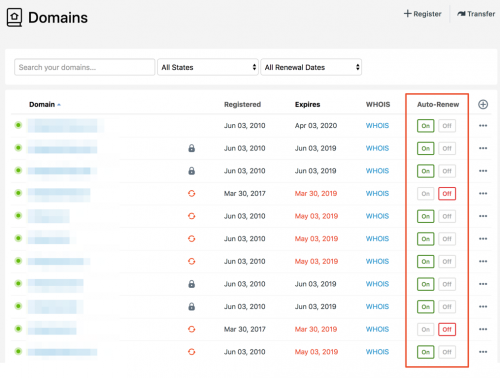500x378 pixels.
Task: Open more options for Apr 03, 2020 domain
Action: click(483, 126)
